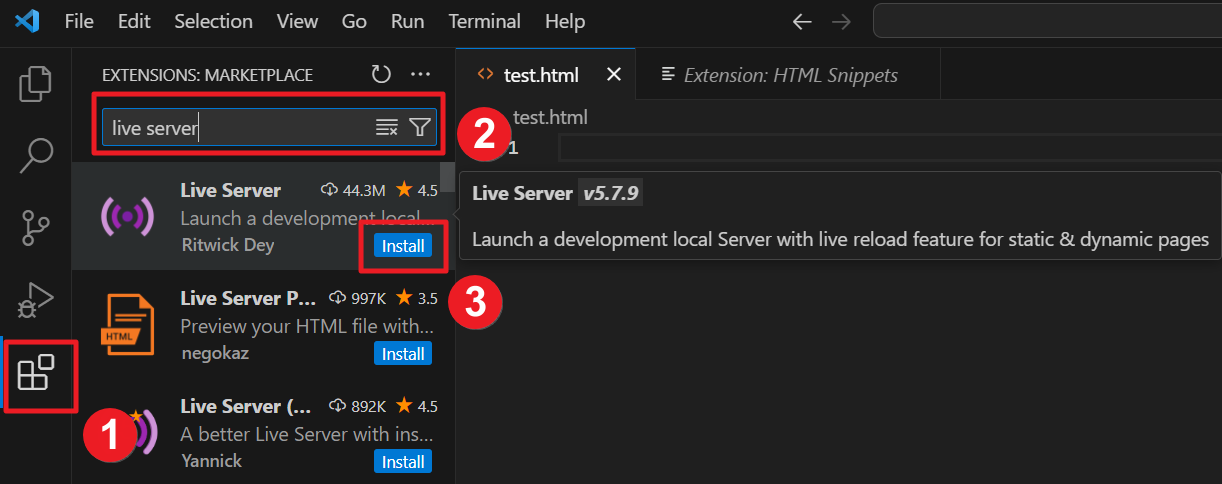Select the Live Server P... extension title

(x=248, y=298)
